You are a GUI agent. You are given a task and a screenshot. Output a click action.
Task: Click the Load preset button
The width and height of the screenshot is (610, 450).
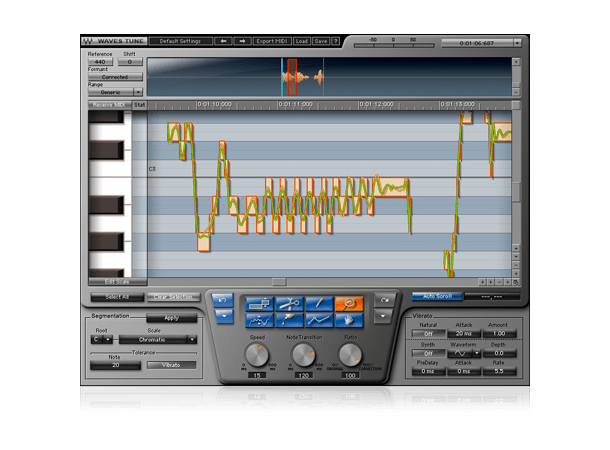301,41
